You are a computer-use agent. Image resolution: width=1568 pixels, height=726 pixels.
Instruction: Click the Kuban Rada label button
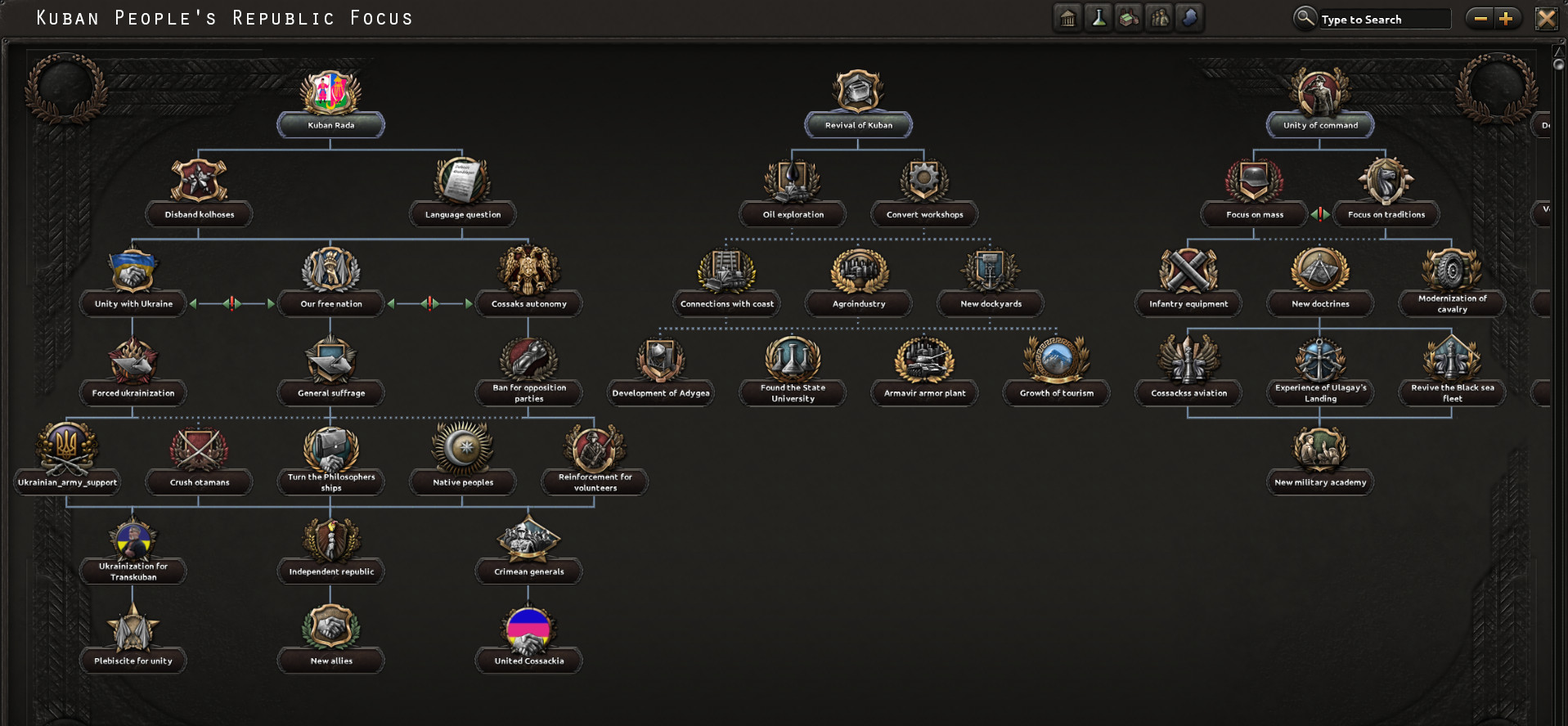tap(330, 125)
